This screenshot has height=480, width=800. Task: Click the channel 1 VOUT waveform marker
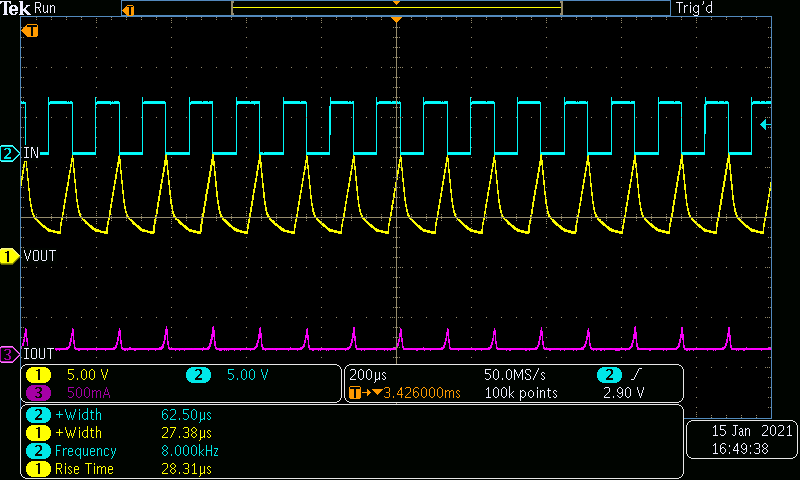(10, 256)
